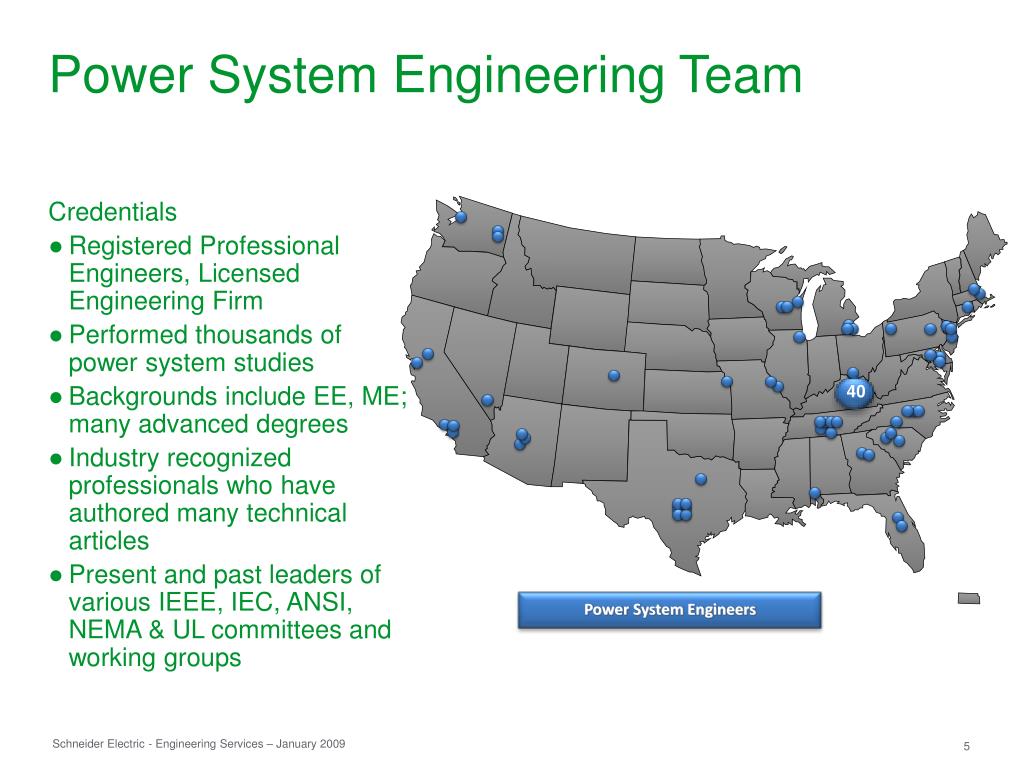The width and height of the screenshot is (1024, 768).
Task: Click the Colorado map marker dot
Action: (614, 376)
